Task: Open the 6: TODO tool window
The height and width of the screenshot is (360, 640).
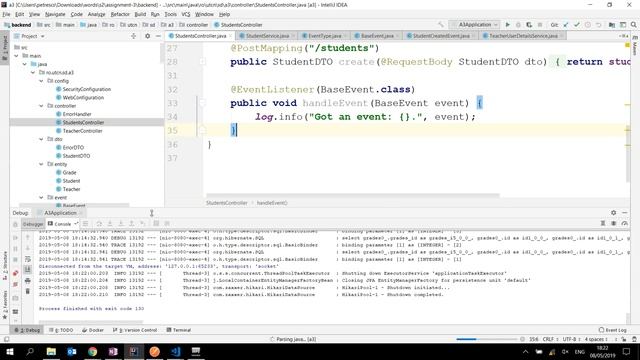Action: 61,330
